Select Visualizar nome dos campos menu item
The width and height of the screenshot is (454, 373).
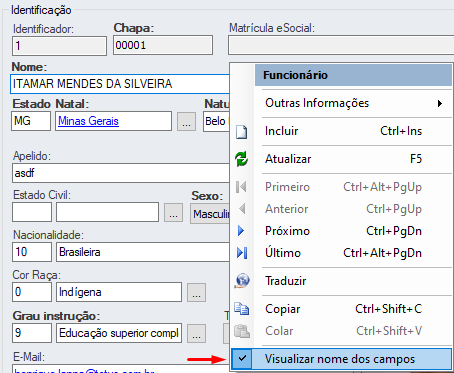click(x=341, y=359)
